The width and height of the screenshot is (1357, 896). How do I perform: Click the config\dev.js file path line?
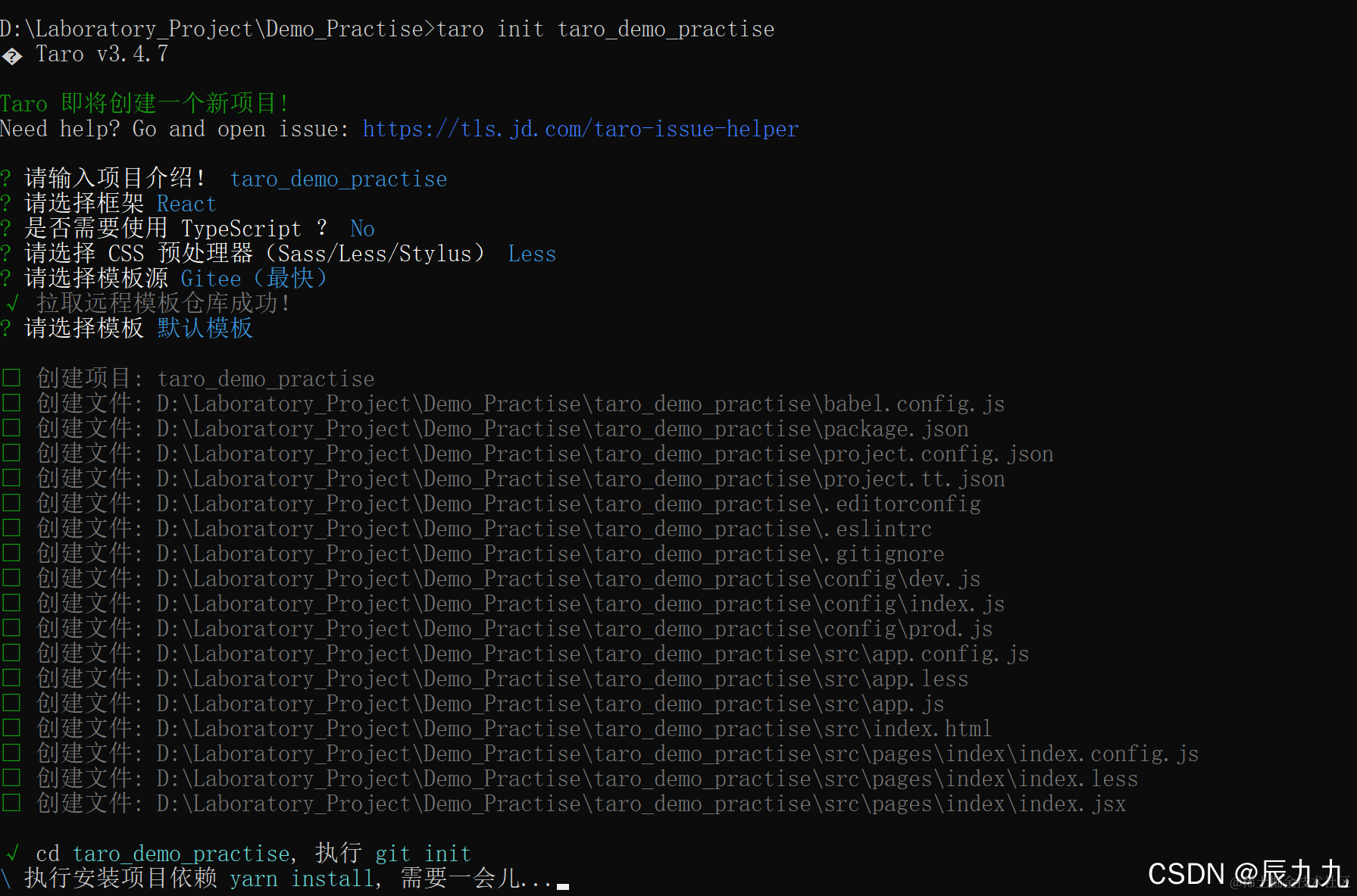pyautogui.click(x=508, y=579)
